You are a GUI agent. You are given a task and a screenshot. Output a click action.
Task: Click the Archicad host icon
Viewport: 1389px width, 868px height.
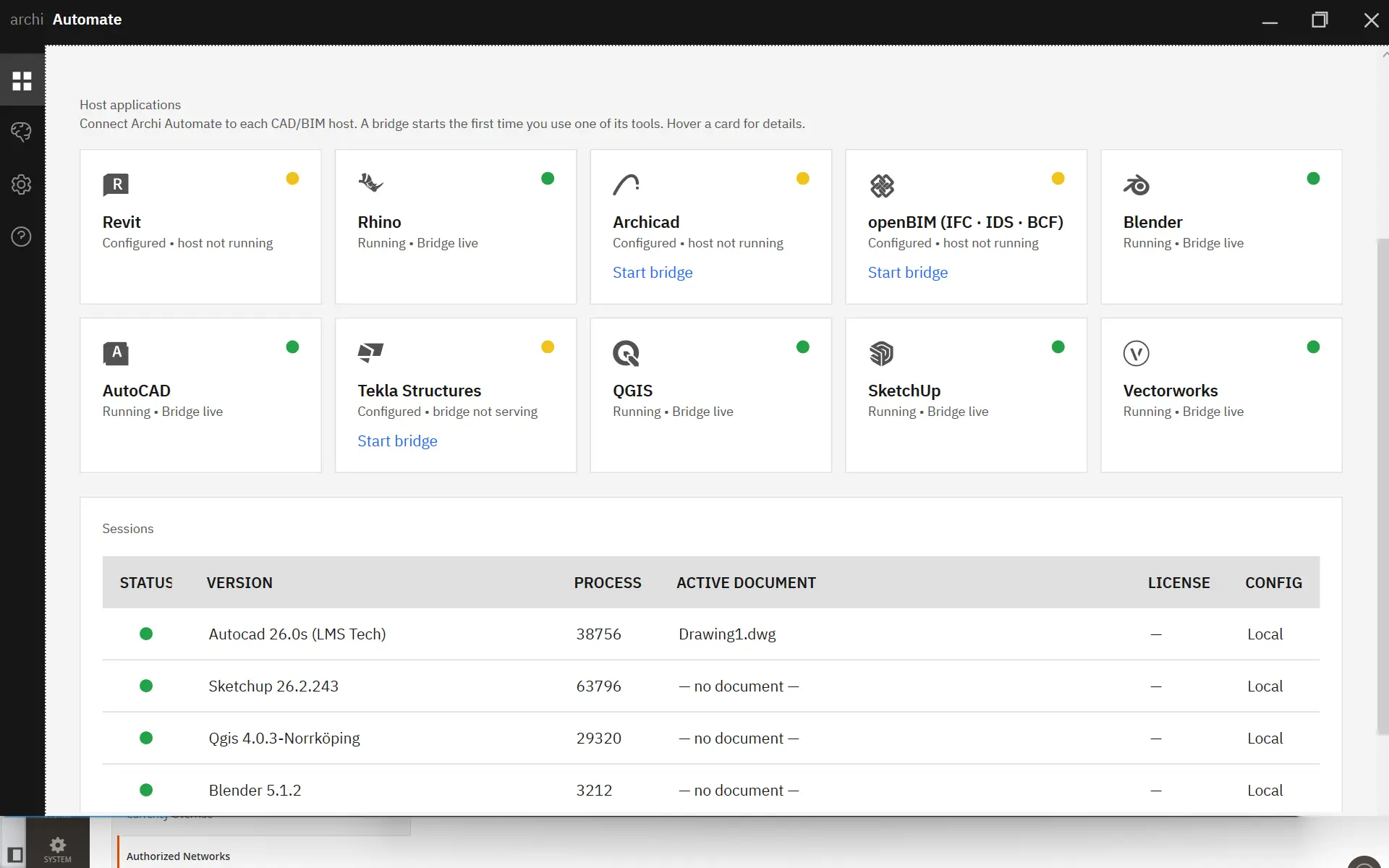point(626,184)
